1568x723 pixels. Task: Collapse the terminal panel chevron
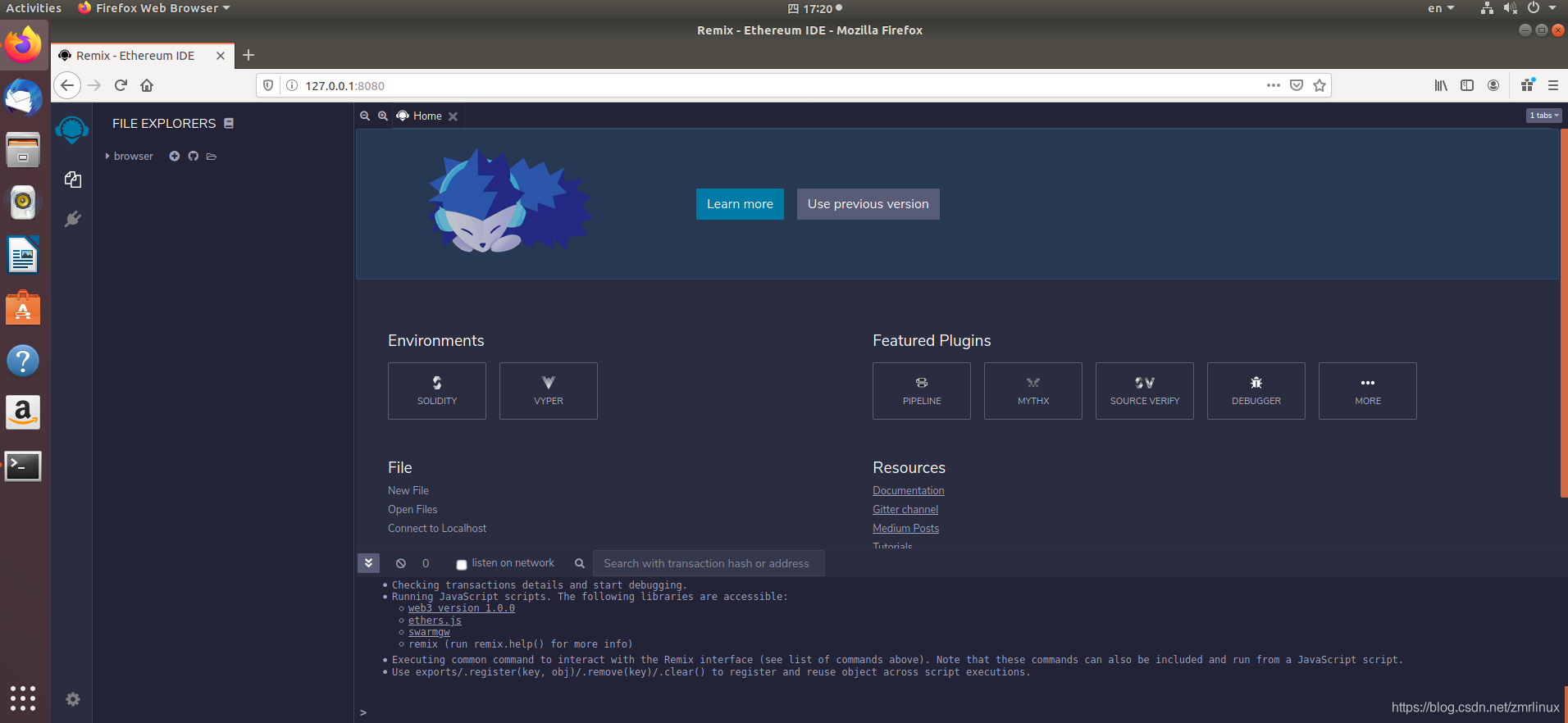click(x=368, y=563)
